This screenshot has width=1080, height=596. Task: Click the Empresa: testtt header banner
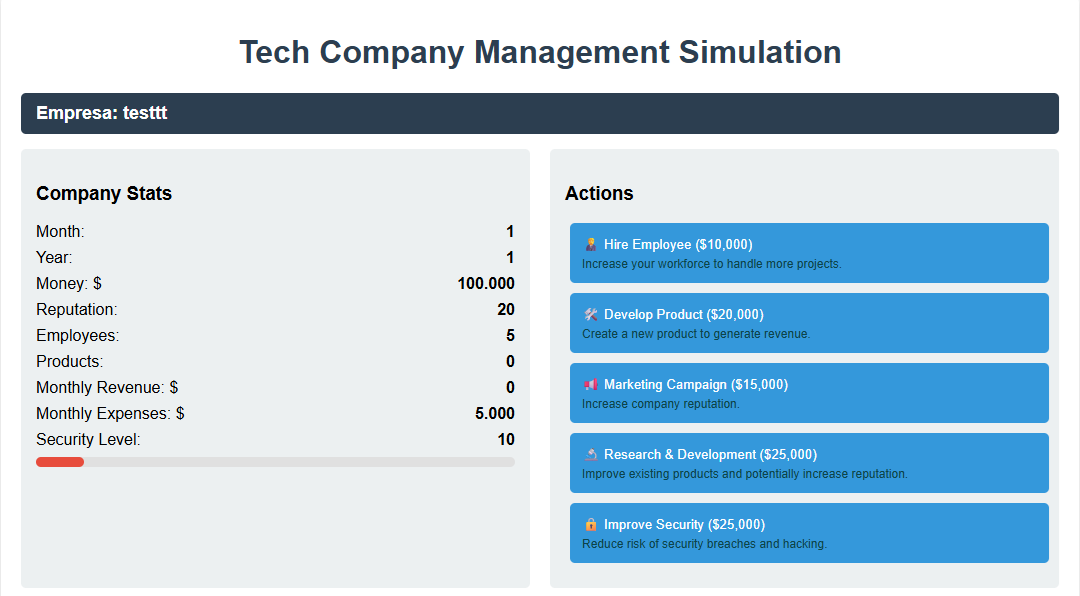click(x=540, y=113)
